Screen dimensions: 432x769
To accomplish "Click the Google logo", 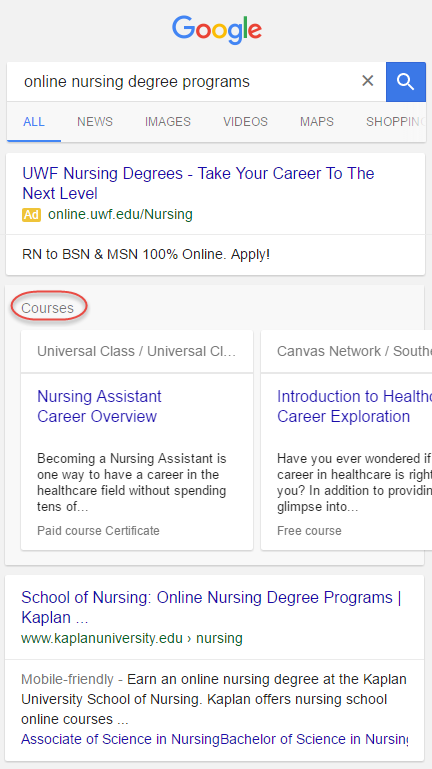I will point(216,30).
